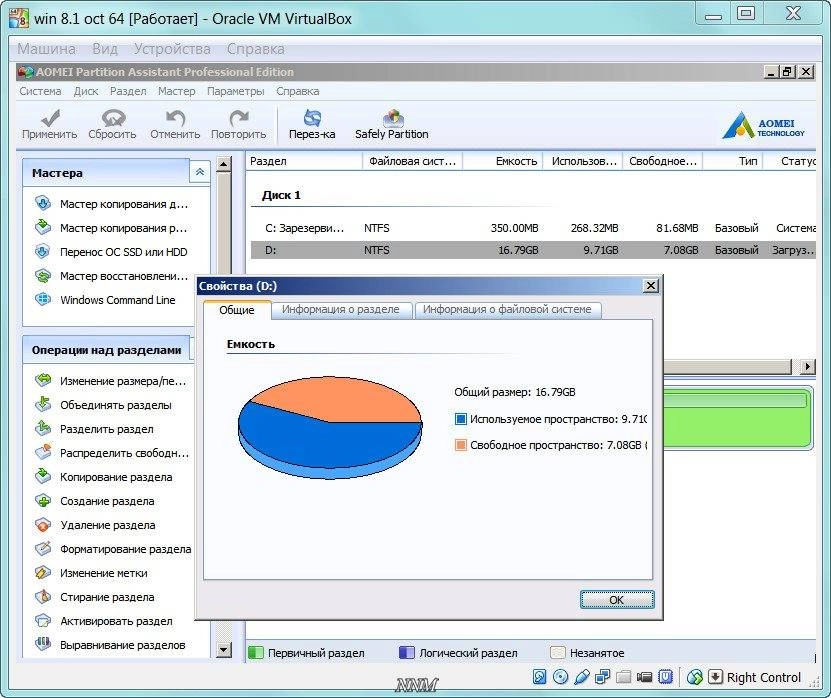Click the Выравнивание разделов icon
This screenshot has width=831, height=698.
coord(43,644)
